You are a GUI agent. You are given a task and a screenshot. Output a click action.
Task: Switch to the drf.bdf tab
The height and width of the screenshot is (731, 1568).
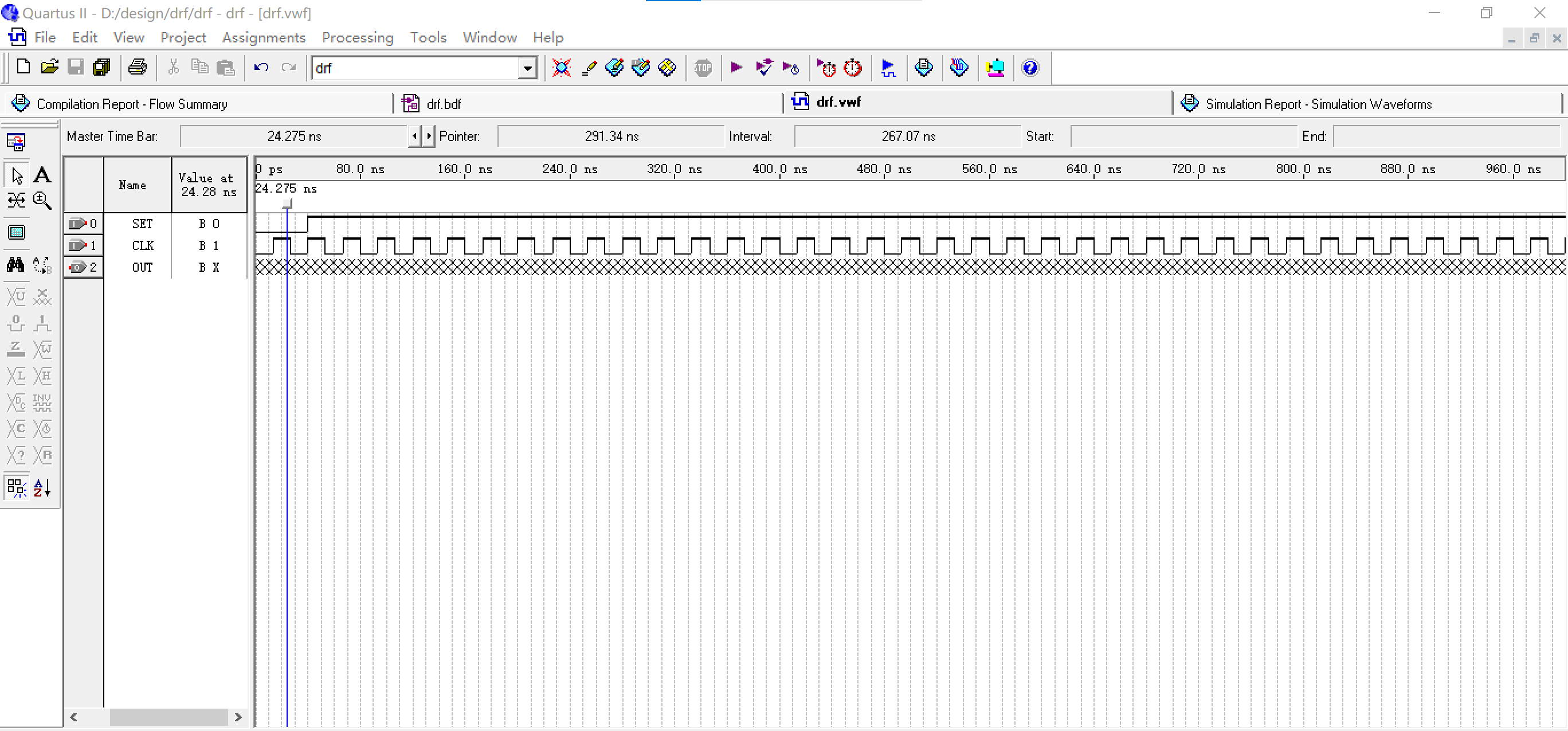443,104
